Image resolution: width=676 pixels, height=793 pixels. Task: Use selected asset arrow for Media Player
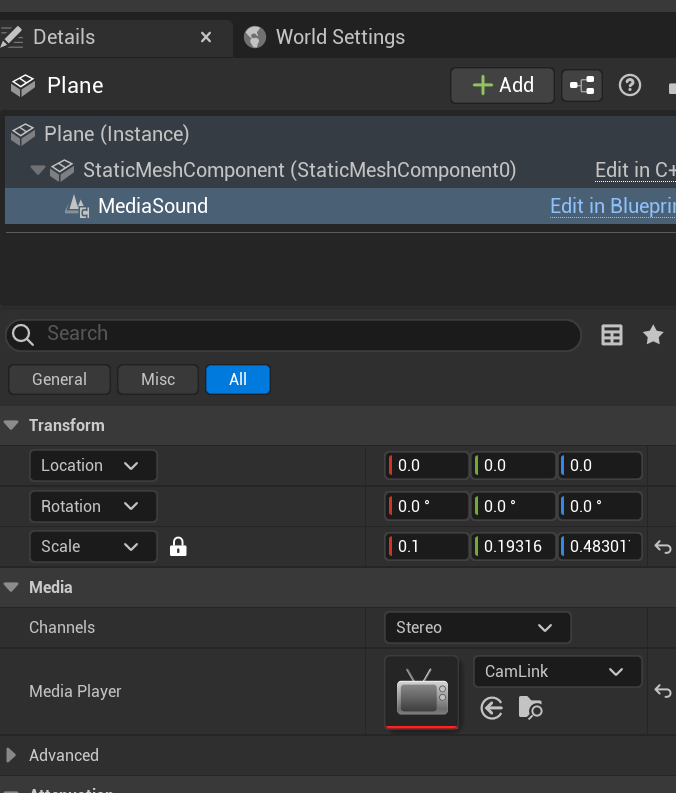(491, 708)
